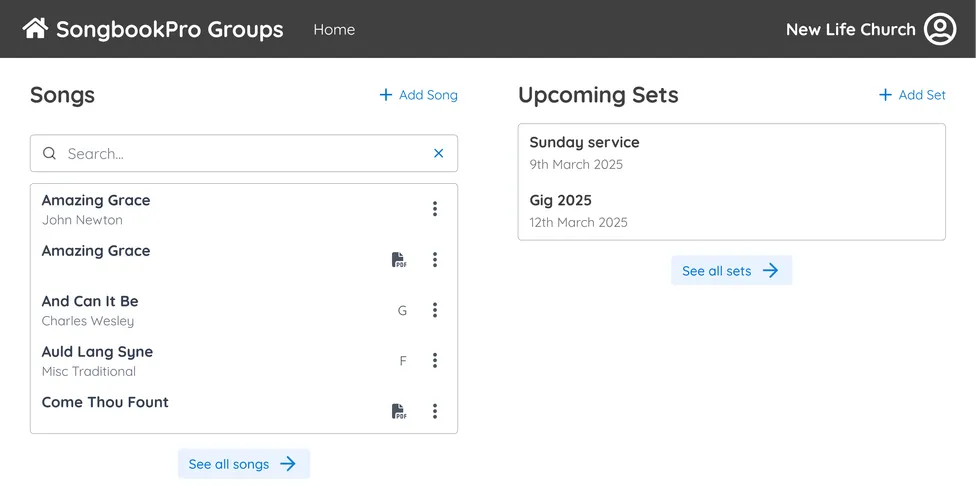Viewport: 976px width, 502px height.
Task: Click the Add Song button
Action: tap(418, 95)
